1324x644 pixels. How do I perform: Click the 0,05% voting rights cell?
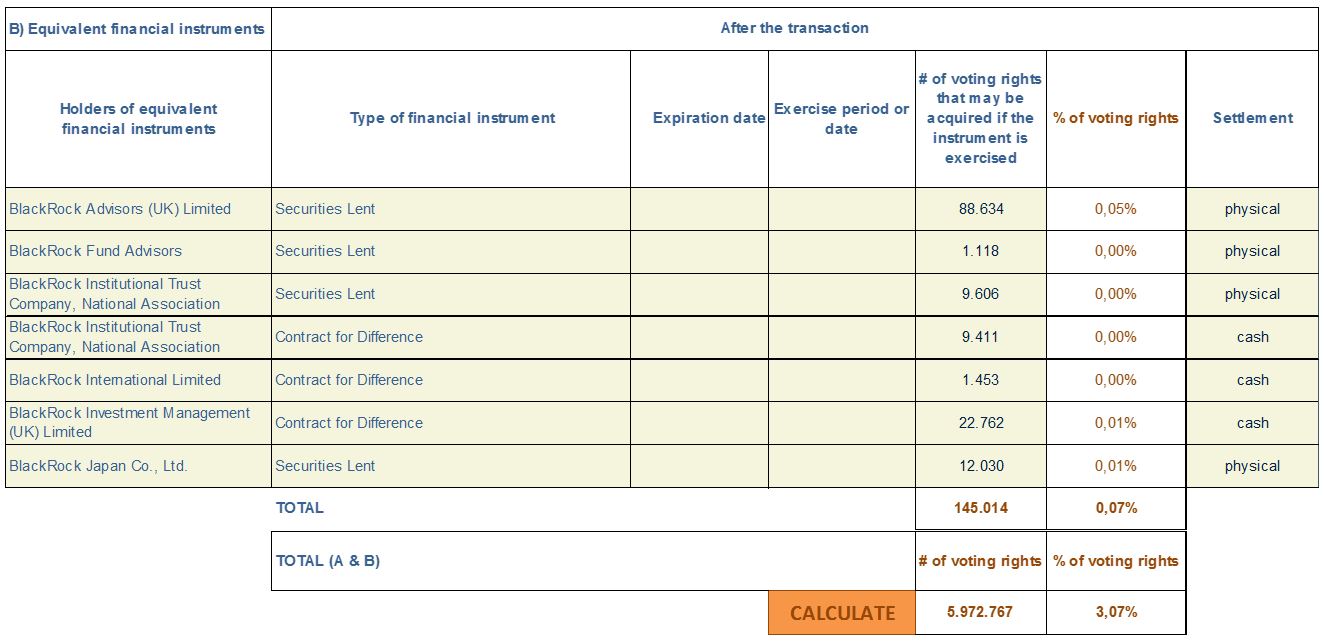(1116, 209)
